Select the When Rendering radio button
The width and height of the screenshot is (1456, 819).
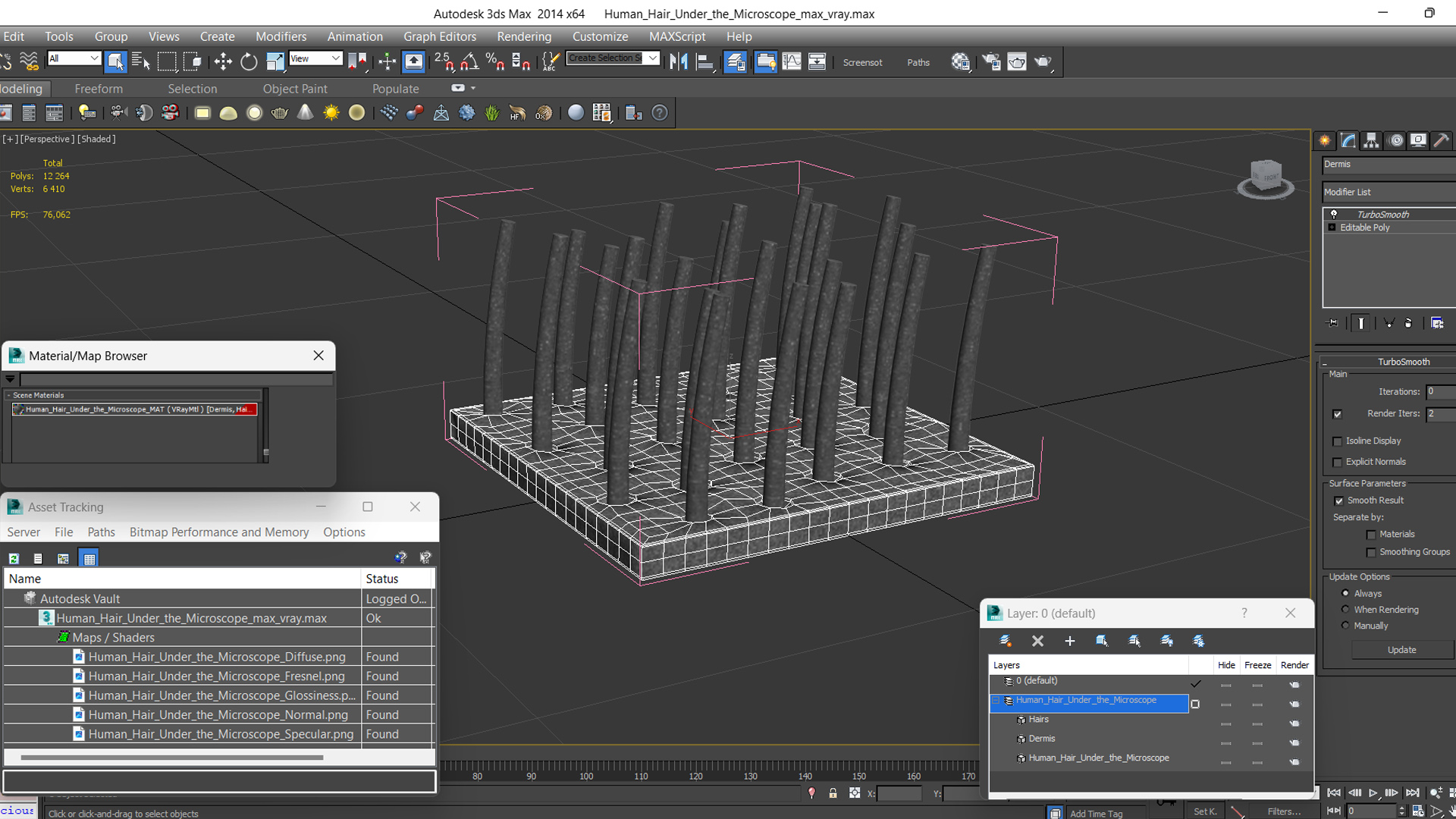1345,609
